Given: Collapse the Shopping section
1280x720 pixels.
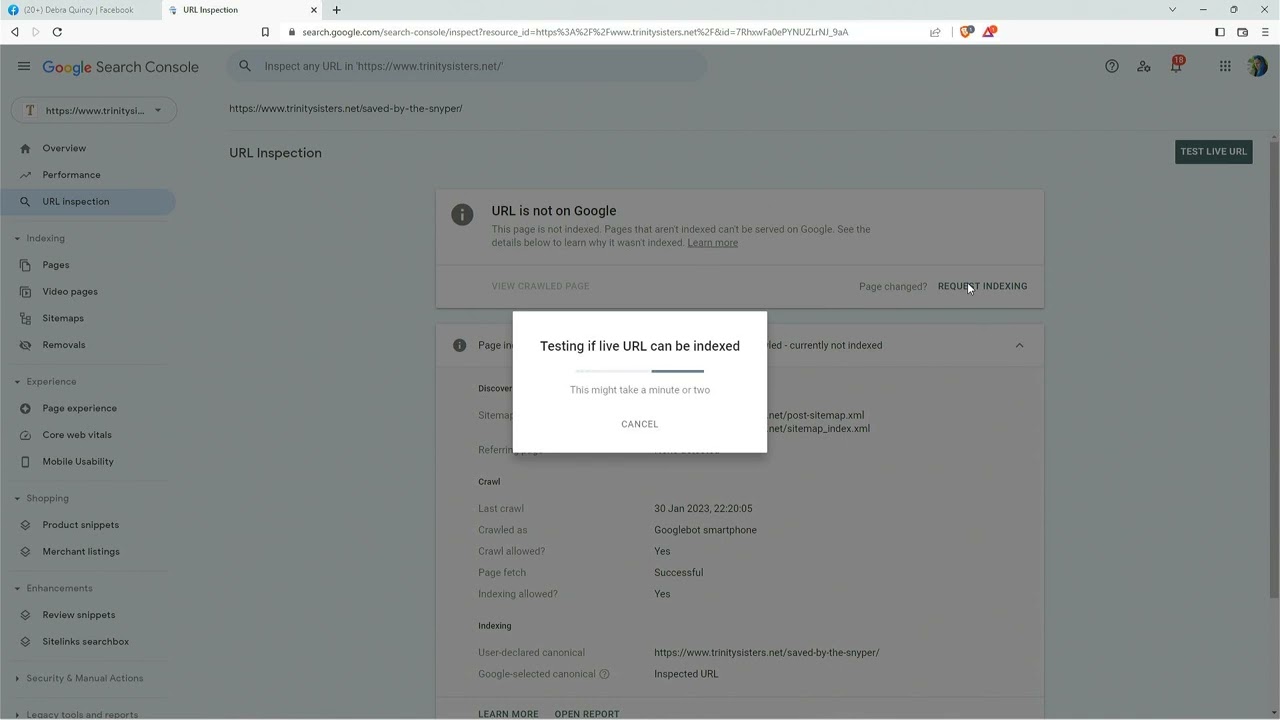Looking at the screenshot, I should tap(17, 498).
